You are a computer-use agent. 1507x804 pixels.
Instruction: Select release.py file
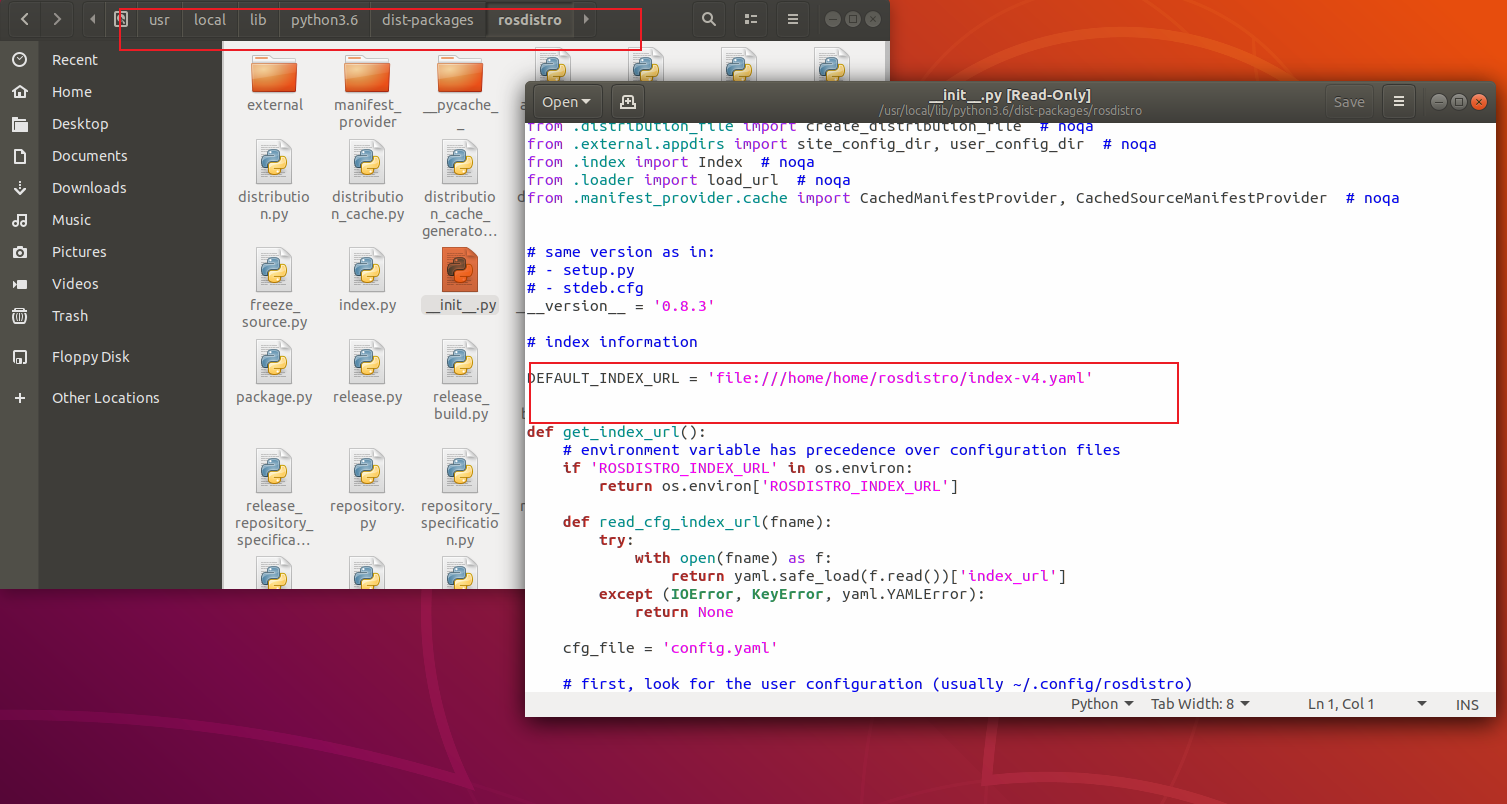(x=367, y=372)
